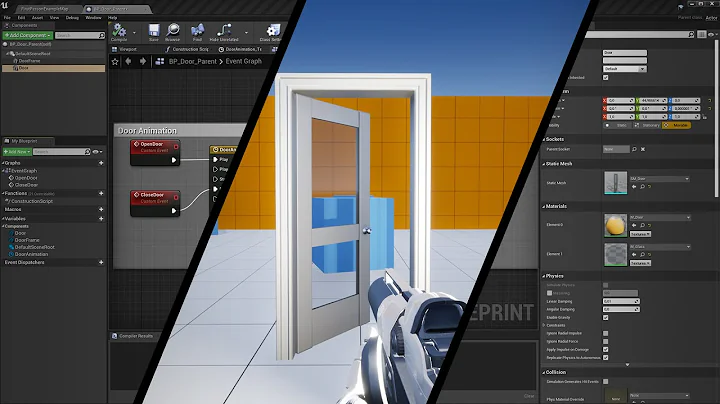
Task: Click the magnifier icon beside Parent Socket
Action: click(x=635, y=149)
